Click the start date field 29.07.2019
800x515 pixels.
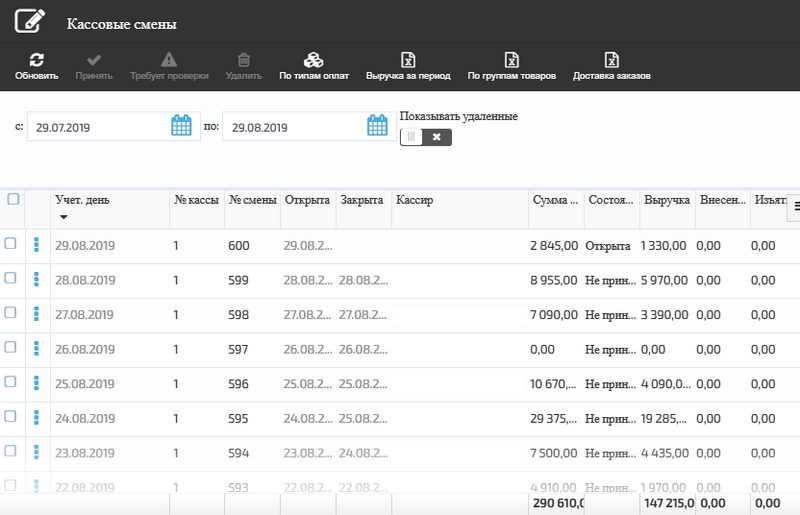[x=98, y=127]
